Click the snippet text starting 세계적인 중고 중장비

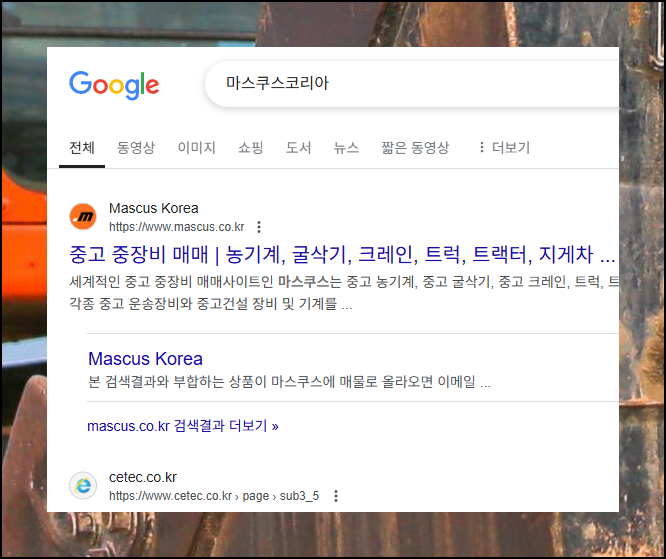pyautogui.click(x=344, y=282)
